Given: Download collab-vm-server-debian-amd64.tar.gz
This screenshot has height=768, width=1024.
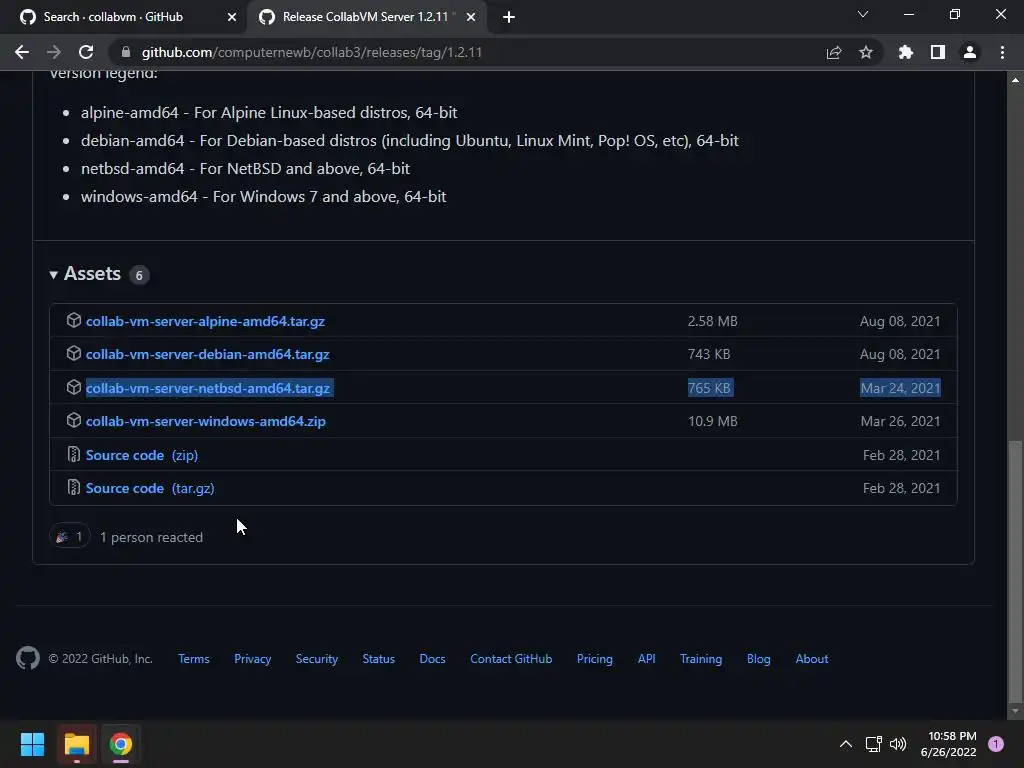Looking at the screenshot, I should pyautogui.click(x=208, y=354).
